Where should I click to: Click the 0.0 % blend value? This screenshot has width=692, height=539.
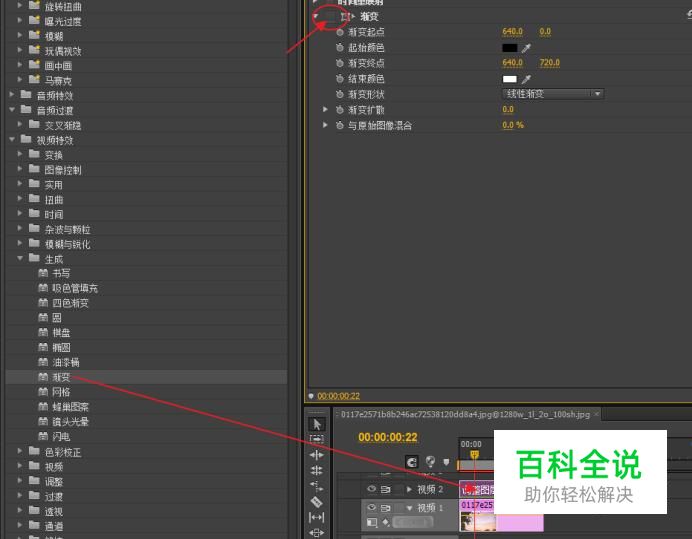pos(513,125)
